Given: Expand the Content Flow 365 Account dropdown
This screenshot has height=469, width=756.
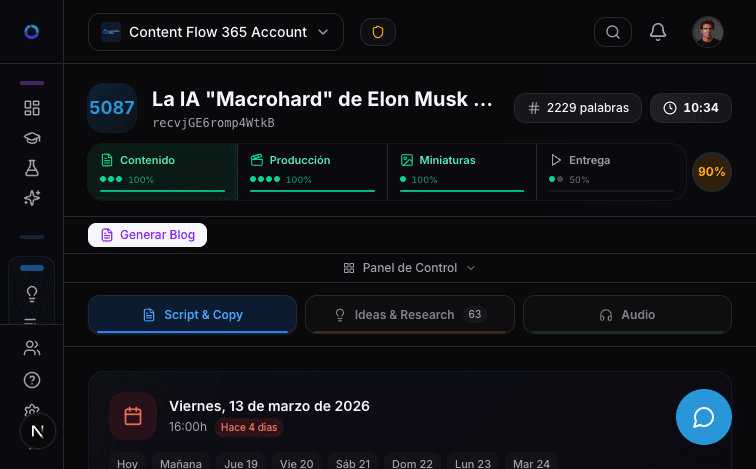Looking at the screenshot, I should 216,32.
